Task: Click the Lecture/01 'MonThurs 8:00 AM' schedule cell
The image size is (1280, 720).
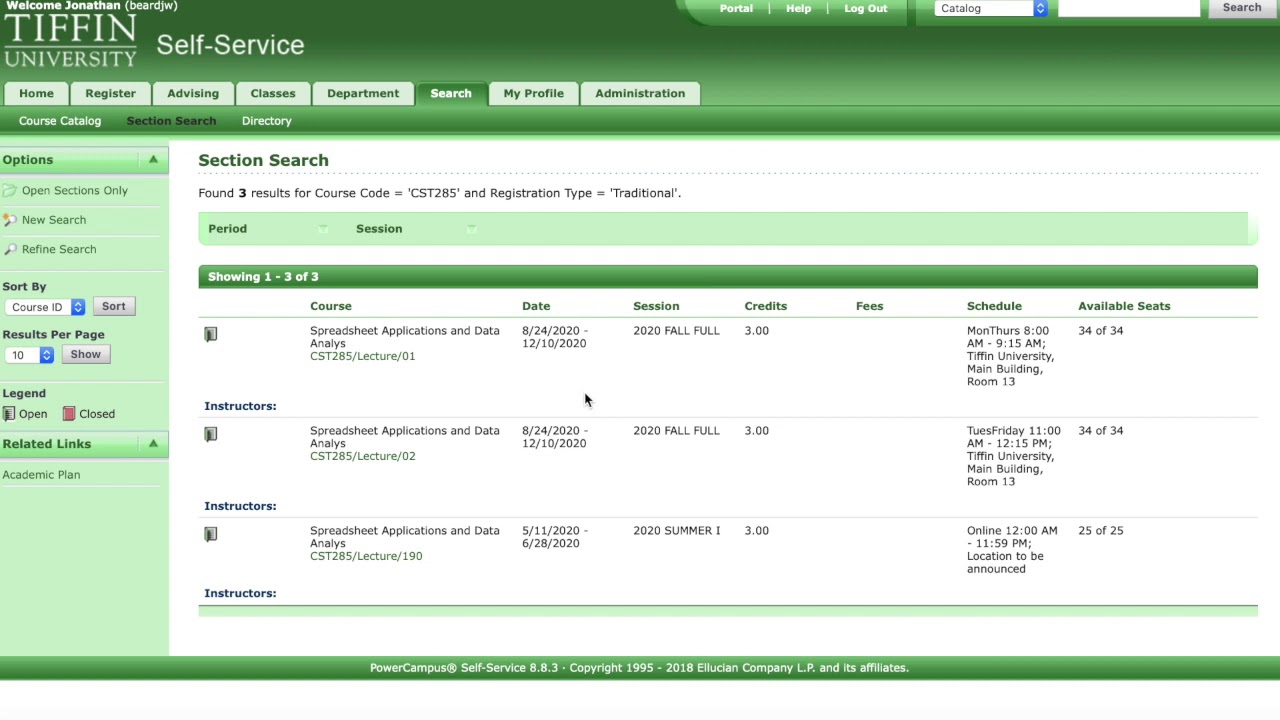Action: (x=1010, y=356)
